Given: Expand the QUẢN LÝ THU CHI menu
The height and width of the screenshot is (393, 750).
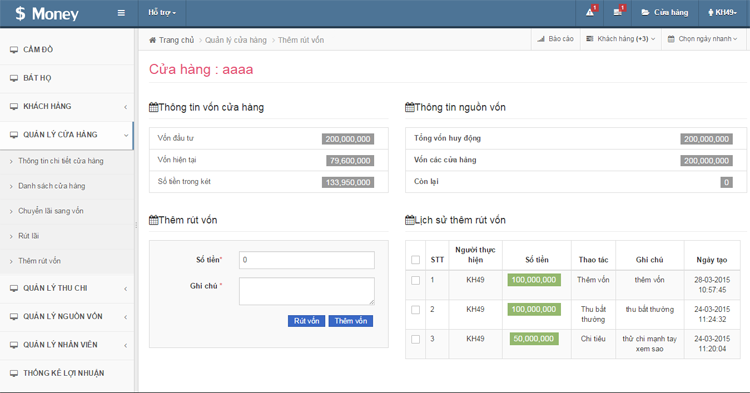Looking at the screenshot, I should tap(67, 288).
